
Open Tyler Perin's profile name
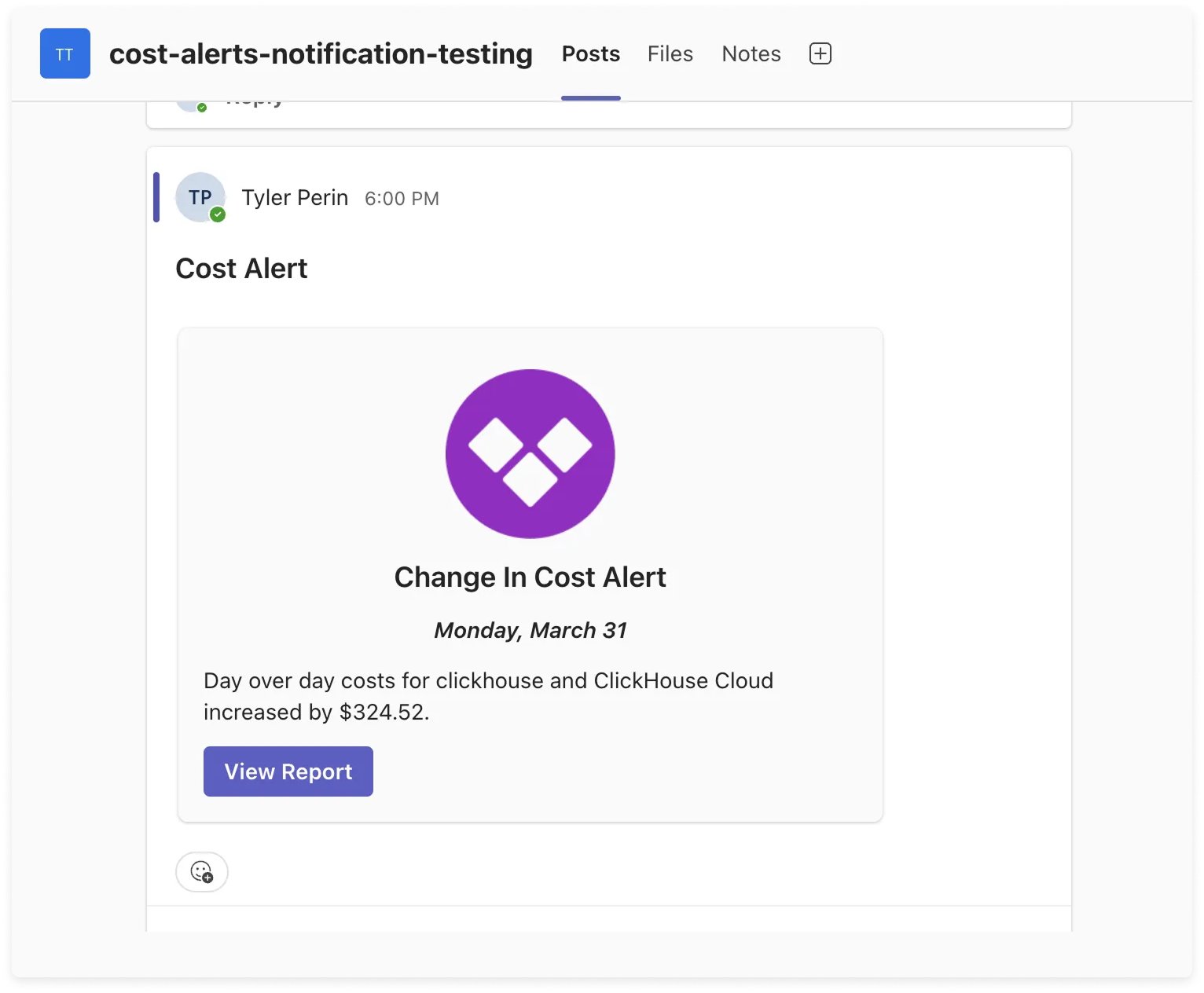(295, 198)
